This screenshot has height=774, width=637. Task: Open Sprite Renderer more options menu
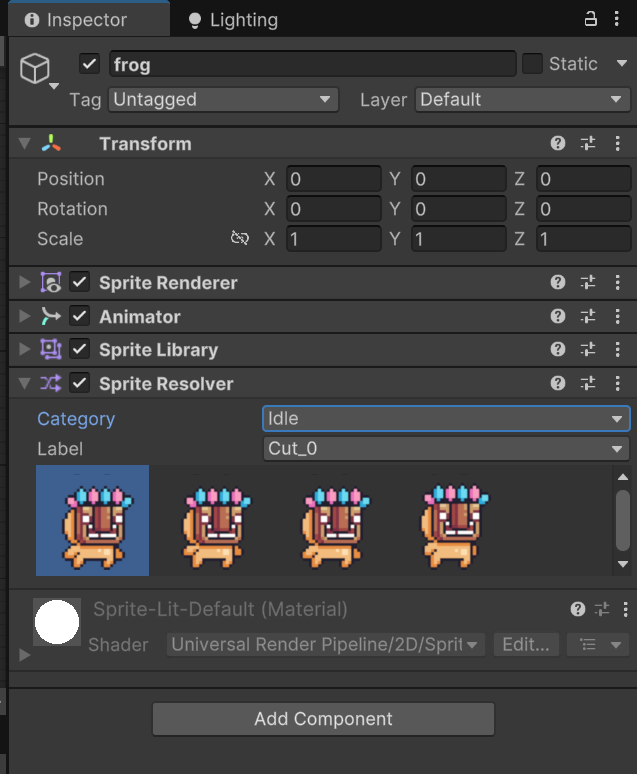point(618,282)
